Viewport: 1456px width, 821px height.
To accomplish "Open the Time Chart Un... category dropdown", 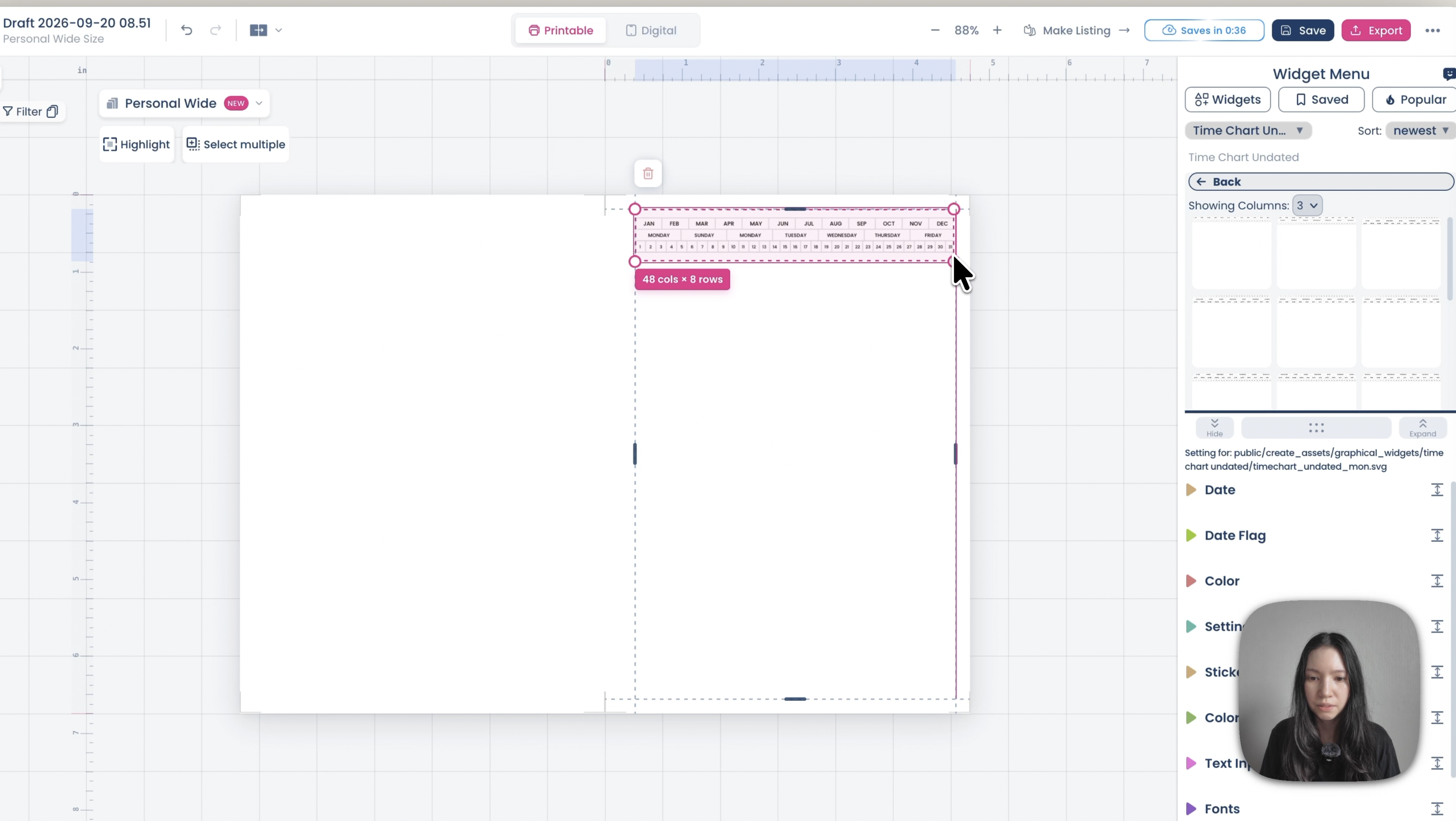I will (1248, 131).
